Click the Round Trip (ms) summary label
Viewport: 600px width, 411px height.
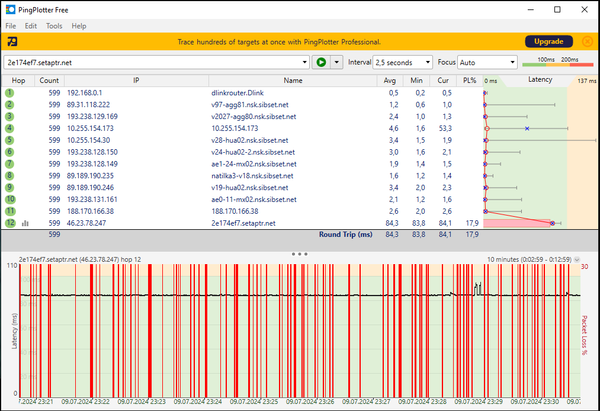click(x=346, y=234)
